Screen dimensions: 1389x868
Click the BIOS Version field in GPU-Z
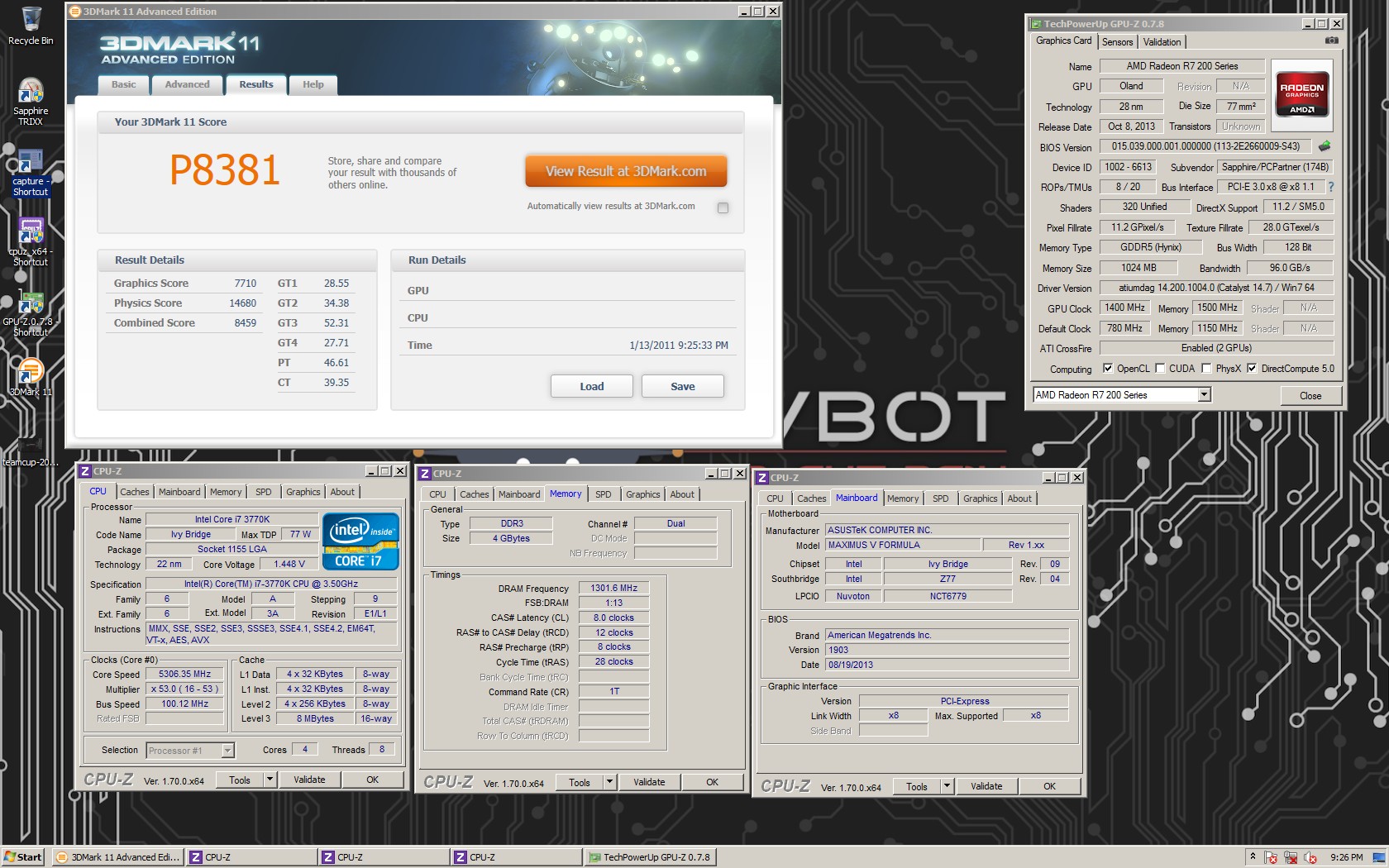coord(1205,146)
